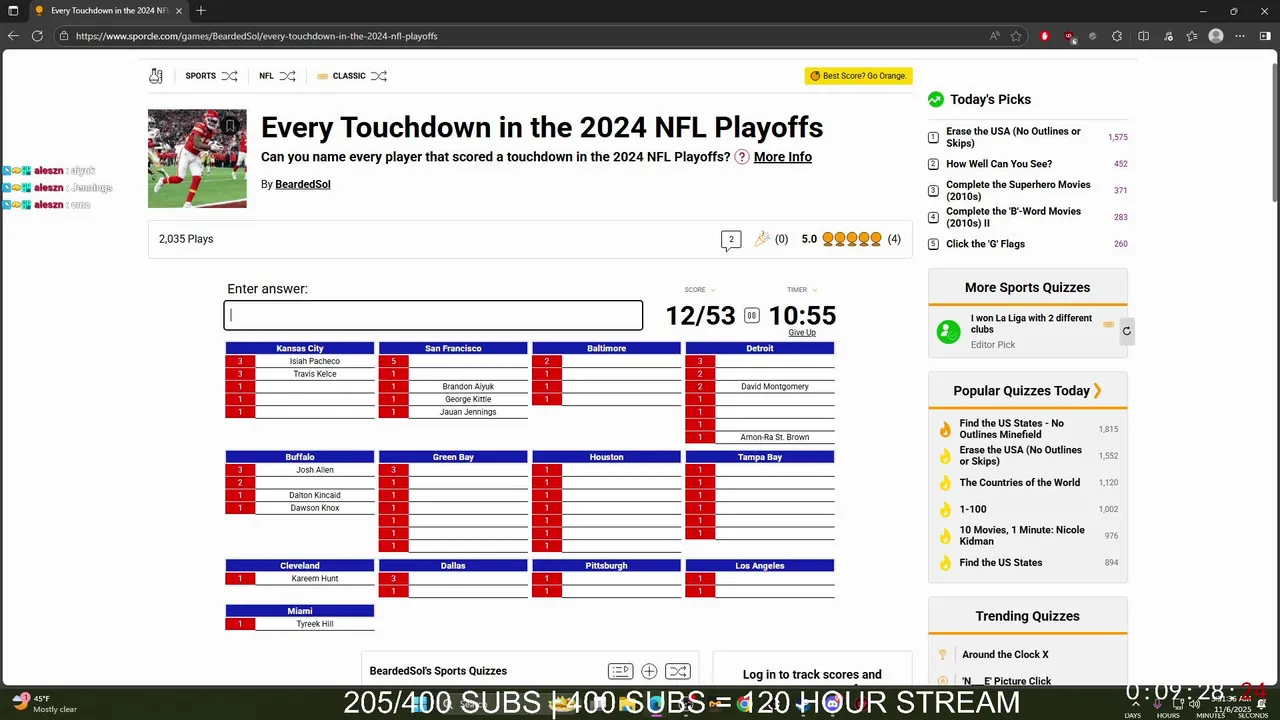Viewport: 1280px width, 720px height.
Task: Click the More Info link
Action: [x=783, y=157]
